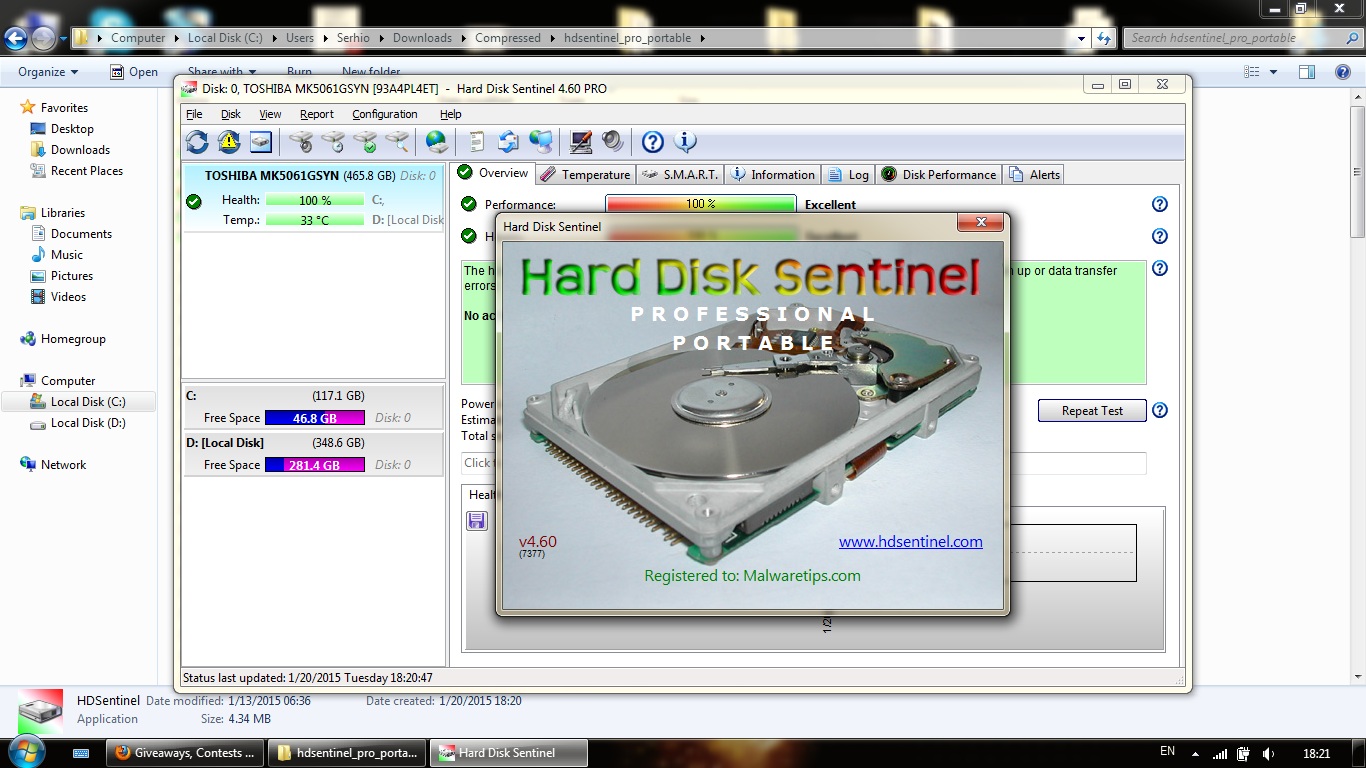
Task: Select the Overview tab
Action: pyautogui.click(x=493, y=173)
